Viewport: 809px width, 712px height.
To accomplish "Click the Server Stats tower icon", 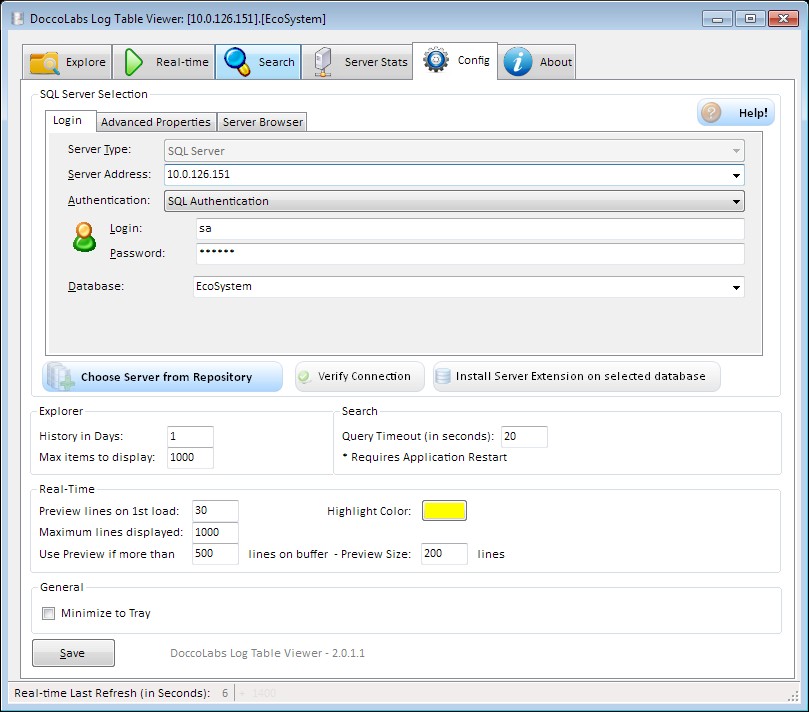I will click(x=323, y=62).
